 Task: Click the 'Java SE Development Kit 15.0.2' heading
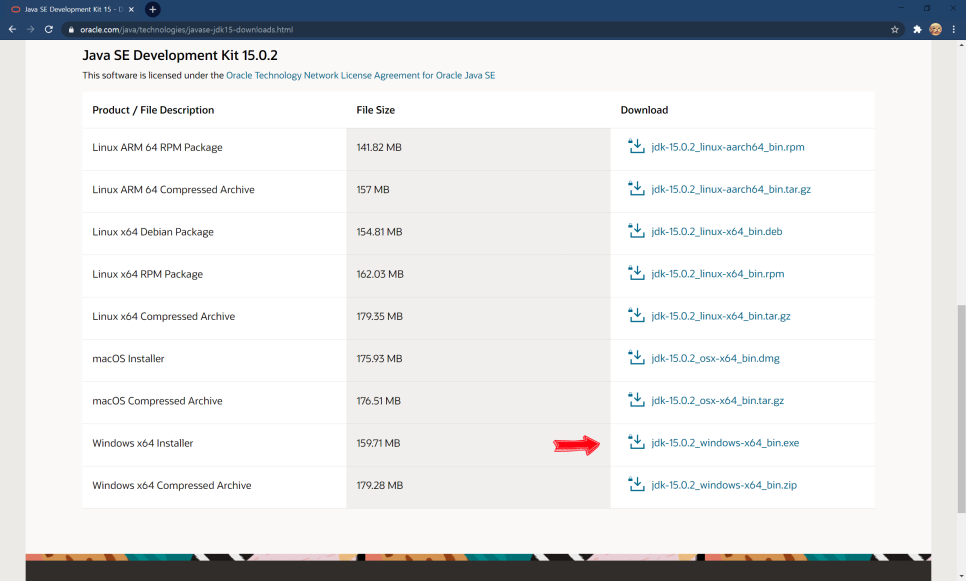(180, 55)
